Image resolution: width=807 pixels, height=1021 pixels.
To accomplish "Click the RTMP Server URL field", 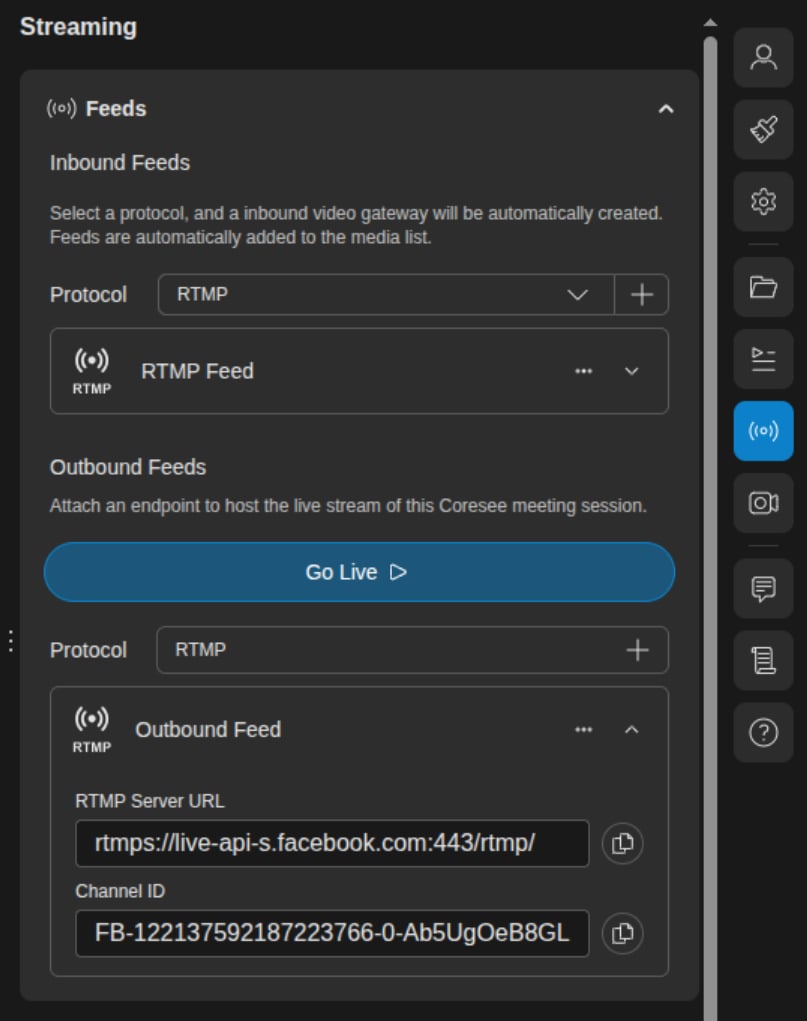I will pyautogui.click(x=332, y=843).
